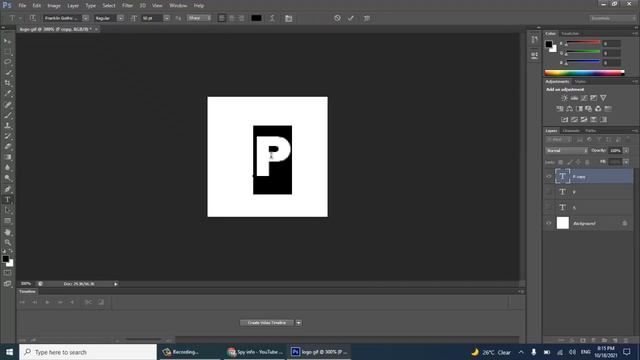This screenshot has height=360, width=640.
Task: Click the text color swatch in options bar
Action: 256,18
